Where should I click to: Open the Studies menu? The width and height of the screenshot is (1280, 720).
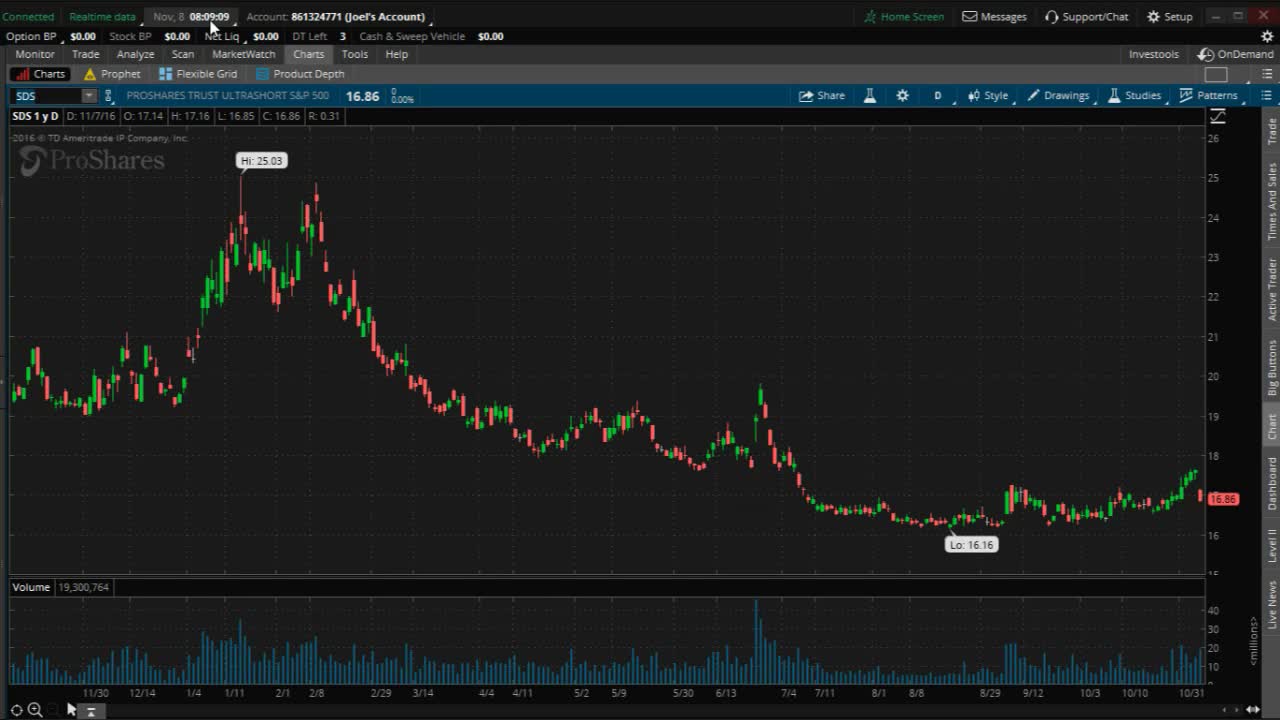click(x=1135, y=96)
